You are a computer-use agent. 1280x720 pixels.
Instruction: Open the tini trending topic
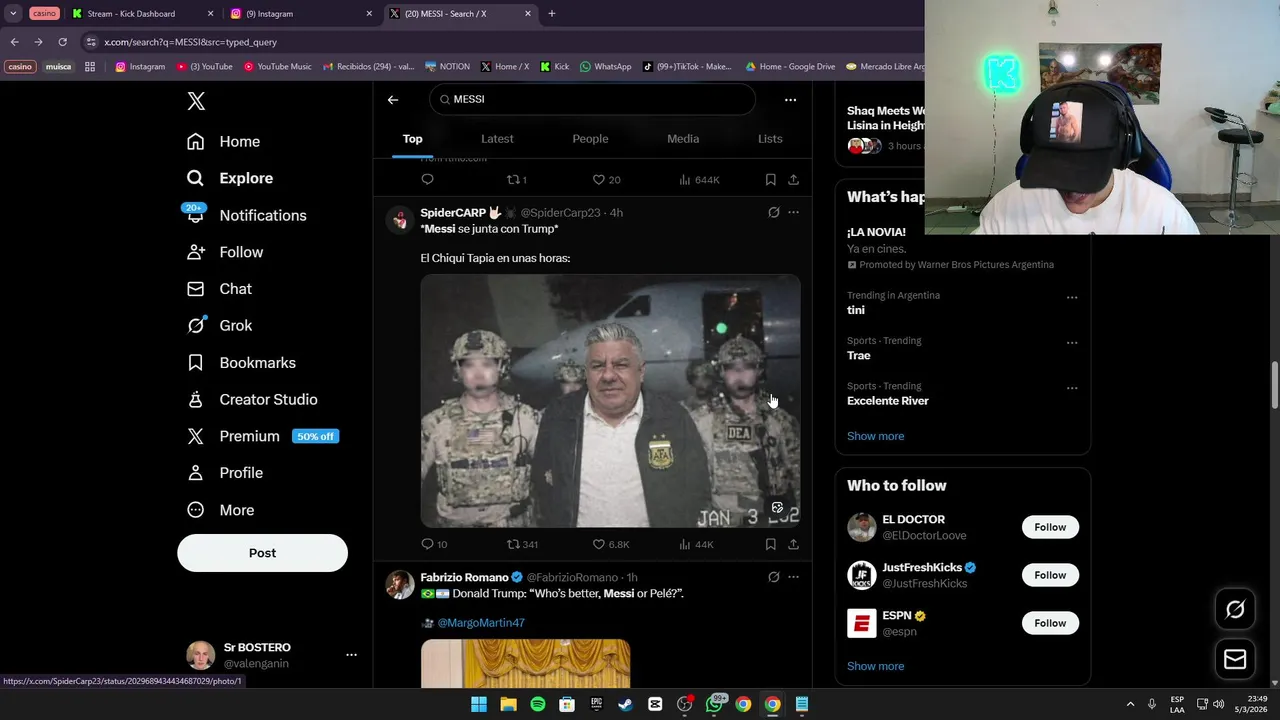click(x=855, y=310)
